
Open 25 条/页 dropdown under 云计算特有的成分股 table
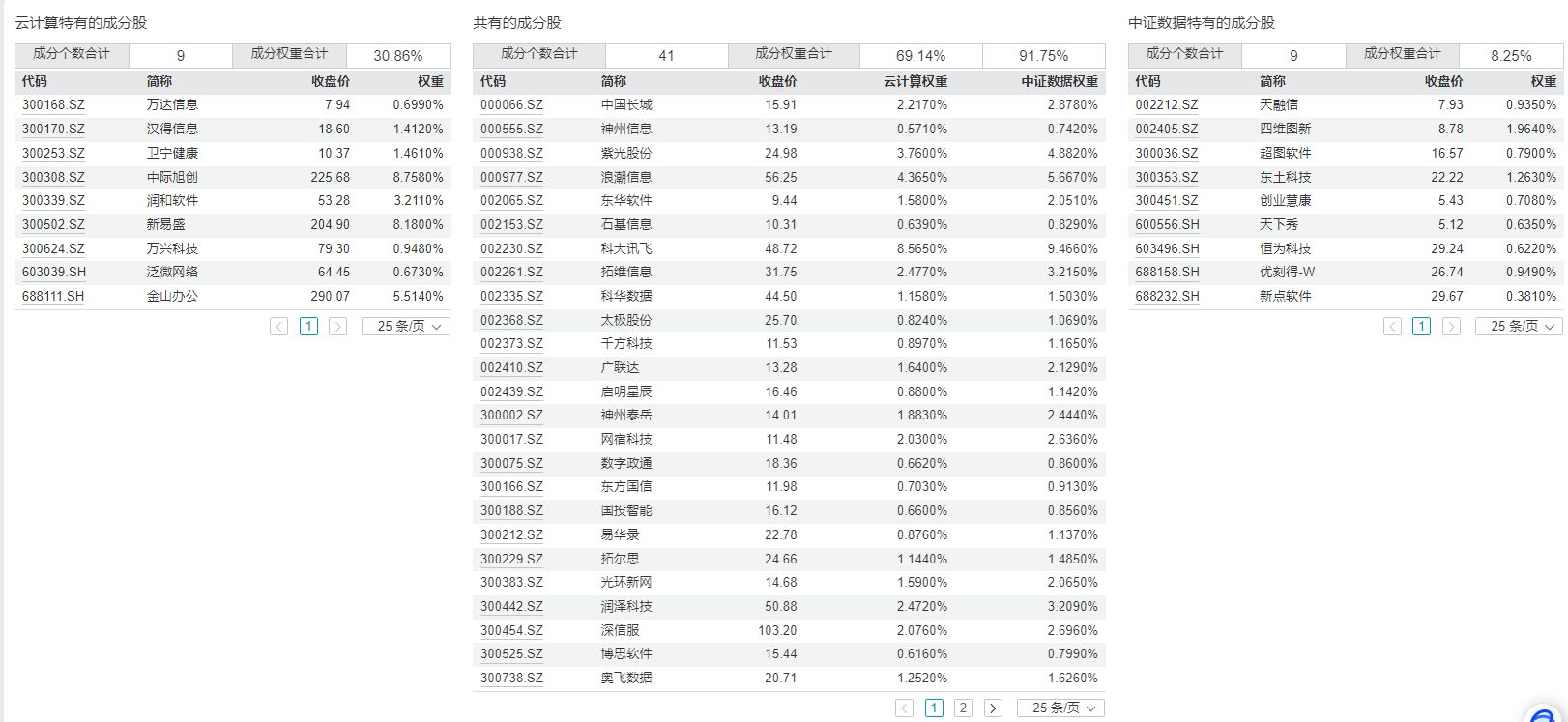tap(406, 327)
